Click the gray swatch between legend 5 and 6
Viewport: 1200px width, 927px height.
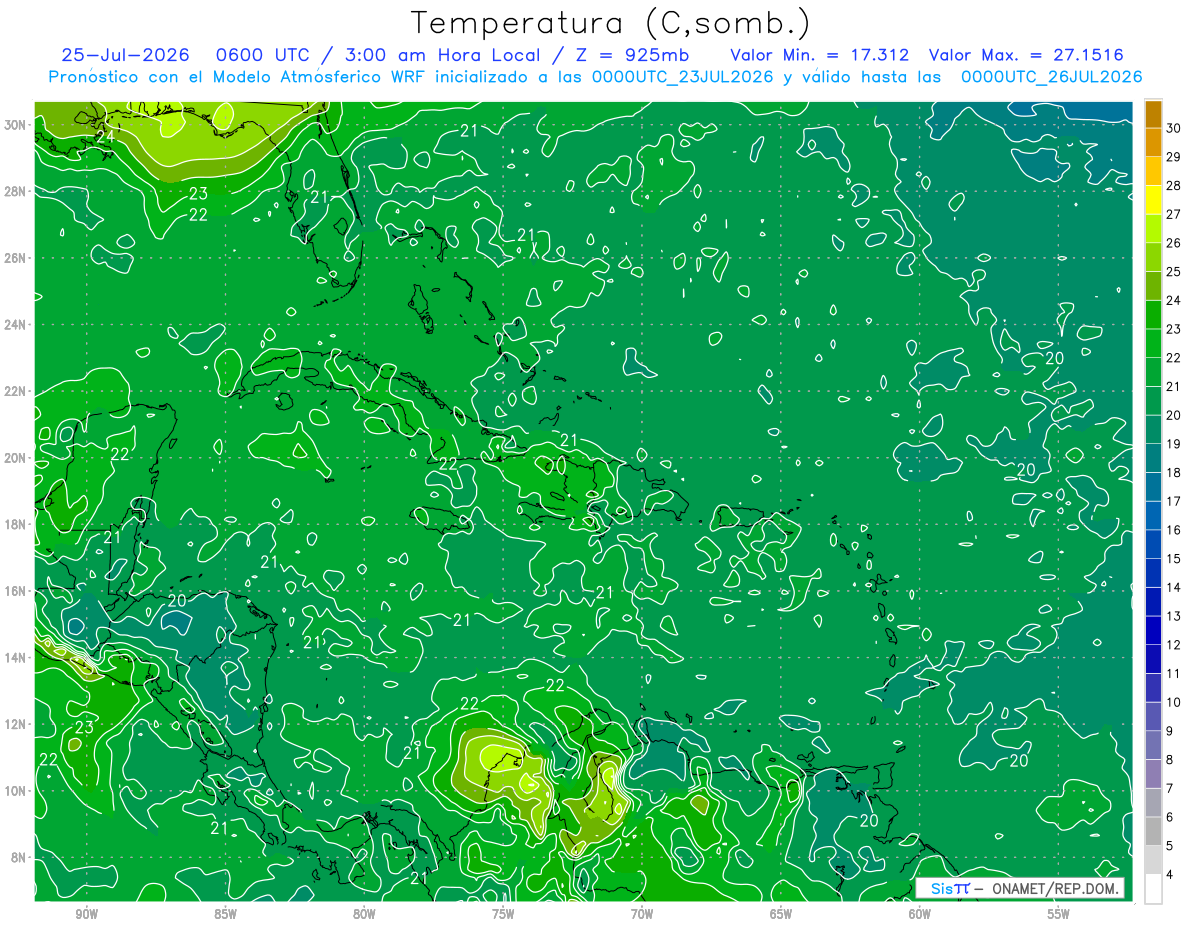tap(1153, 832)
